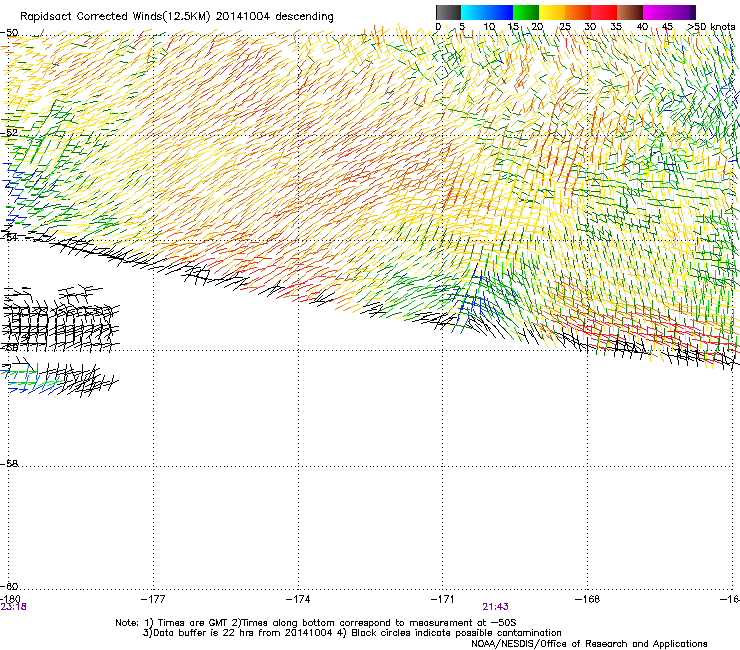Click the gray 0-5 knots color swatch
Viewport: 740px width, 650px height.
click(x=448, y=12)
